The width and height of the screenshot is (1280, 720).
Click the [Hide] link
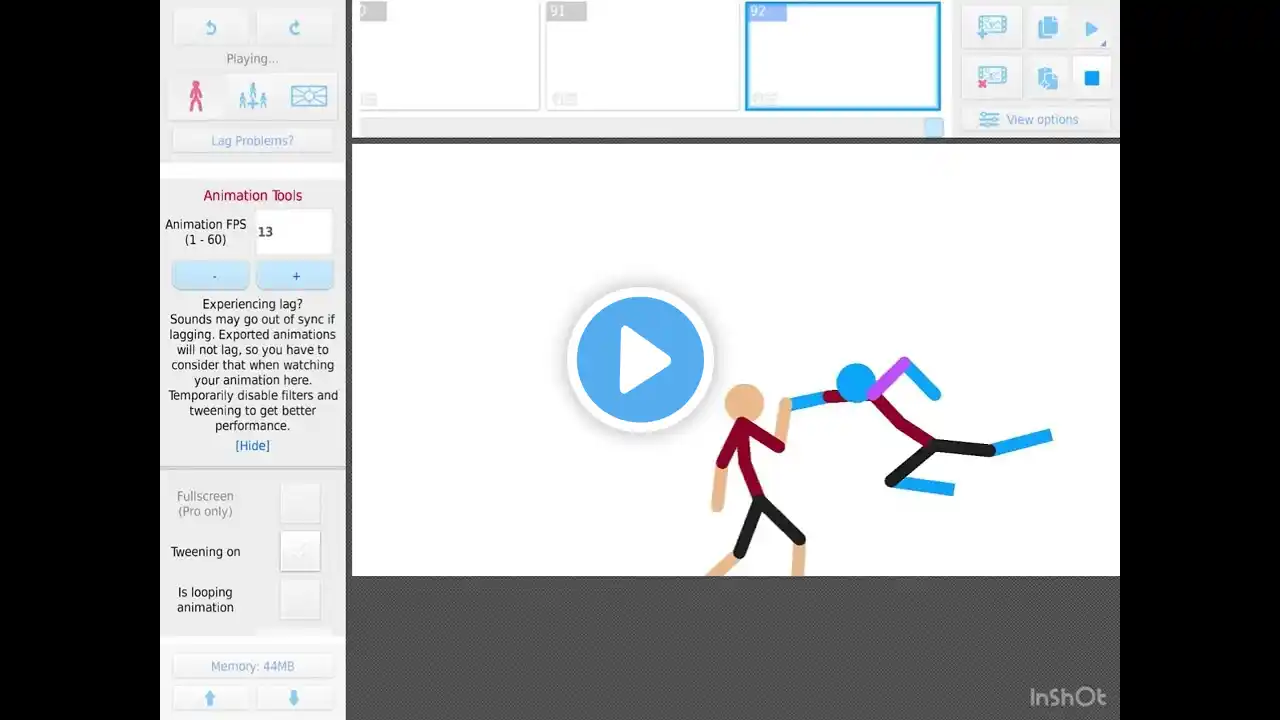click(x=252, y=446)
